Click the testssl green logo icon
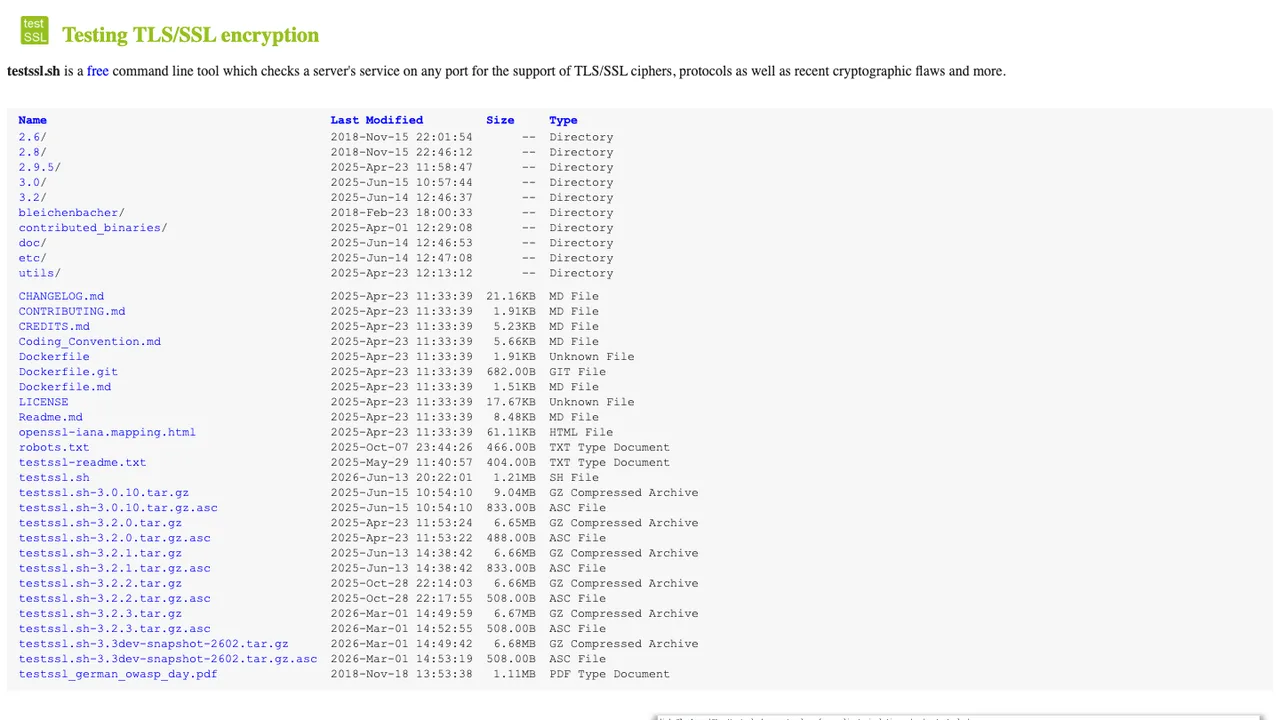The width and height of the screenshot is (1280, 720). pyautogui.click(x=34, y=30)
